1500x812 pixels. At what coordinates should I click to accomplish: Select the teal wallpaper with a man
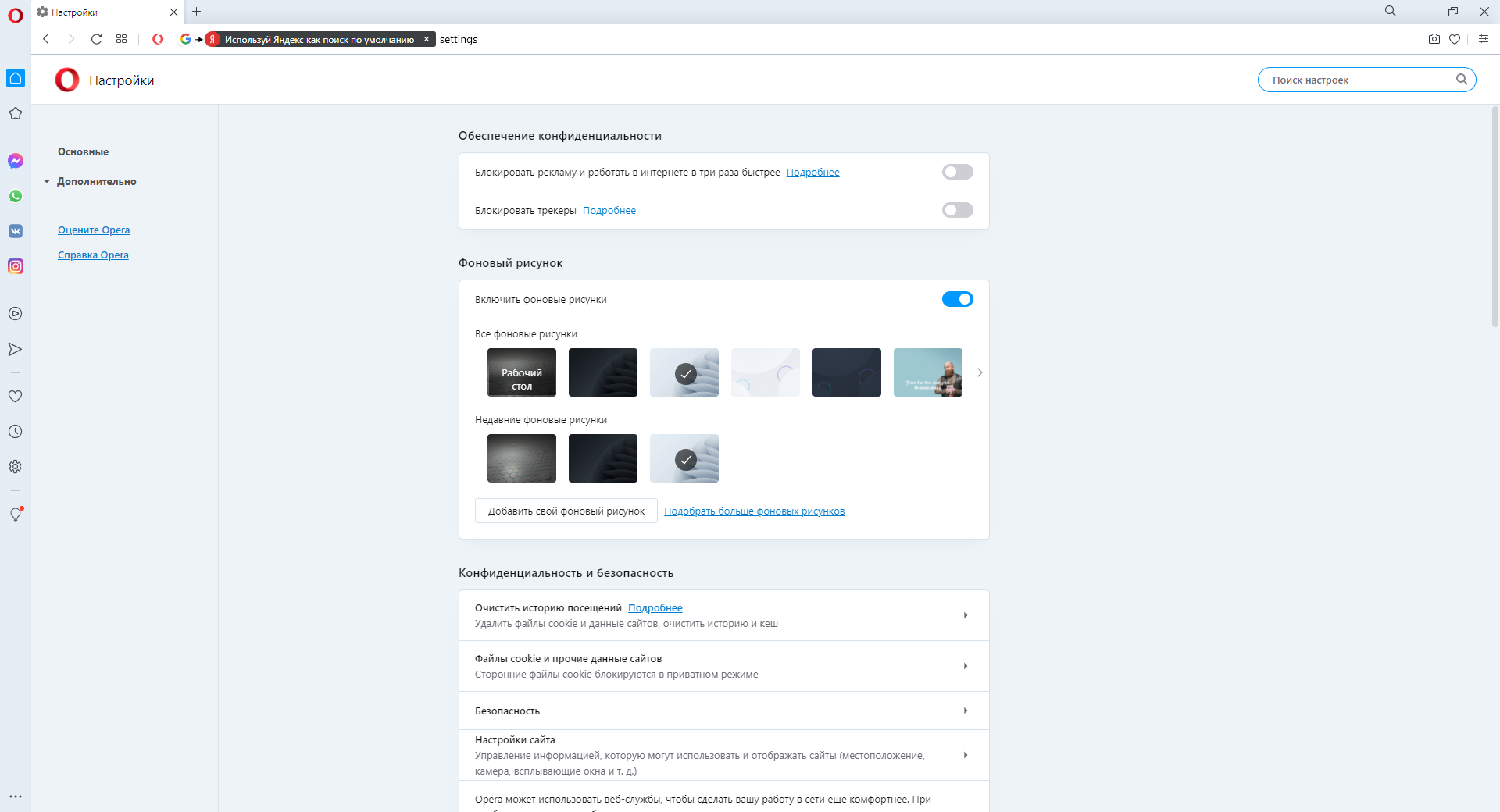[x=928, y=372]
